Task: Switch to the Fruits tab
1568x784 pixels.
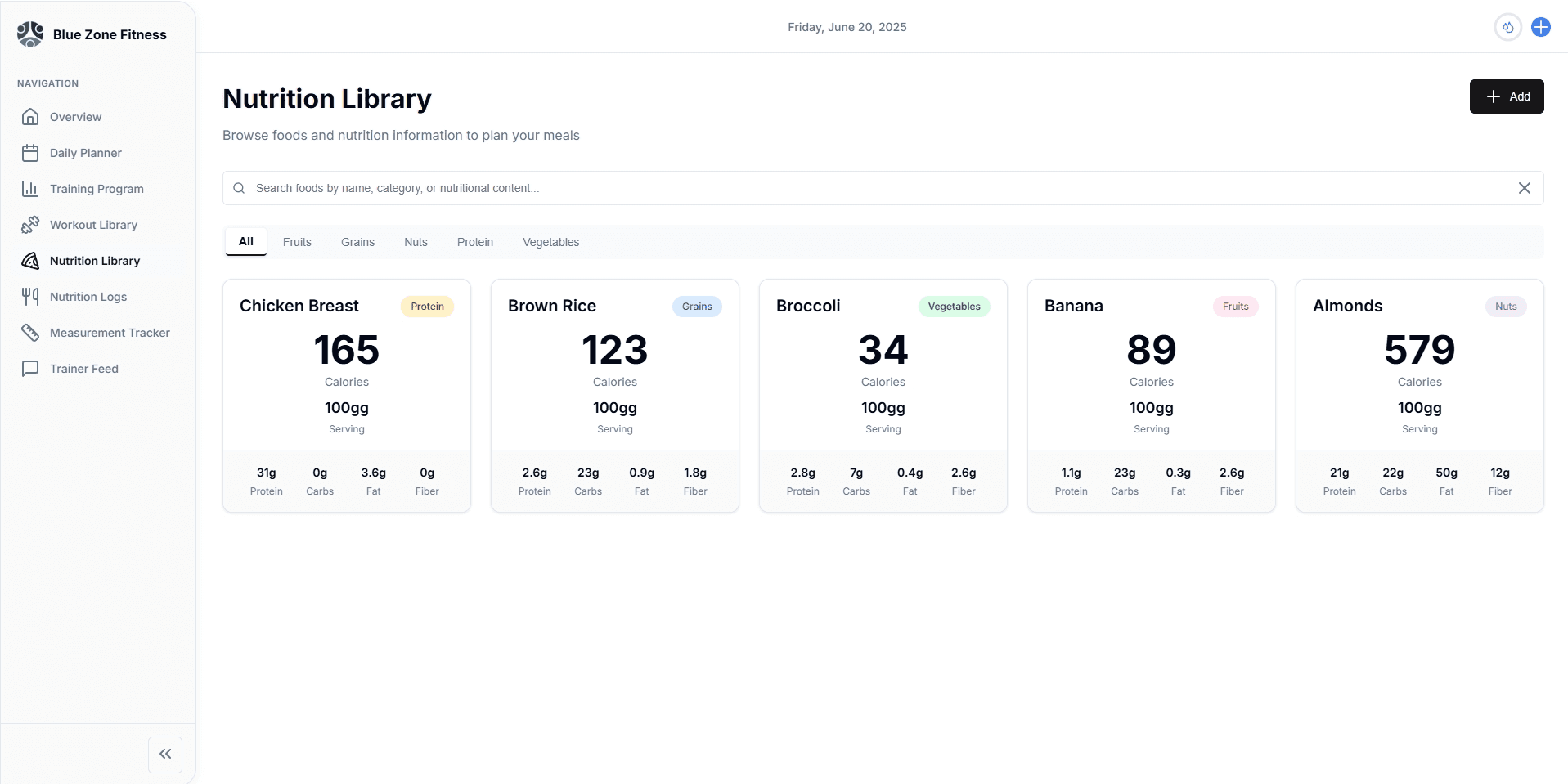Action: 297,242
